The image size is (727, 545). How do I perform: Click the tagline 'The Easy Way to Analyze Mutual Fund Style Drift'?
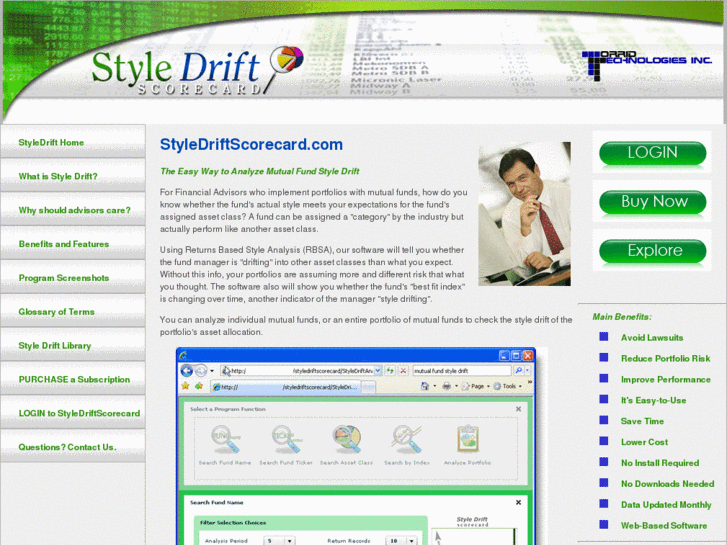click(x=260, y=171)
